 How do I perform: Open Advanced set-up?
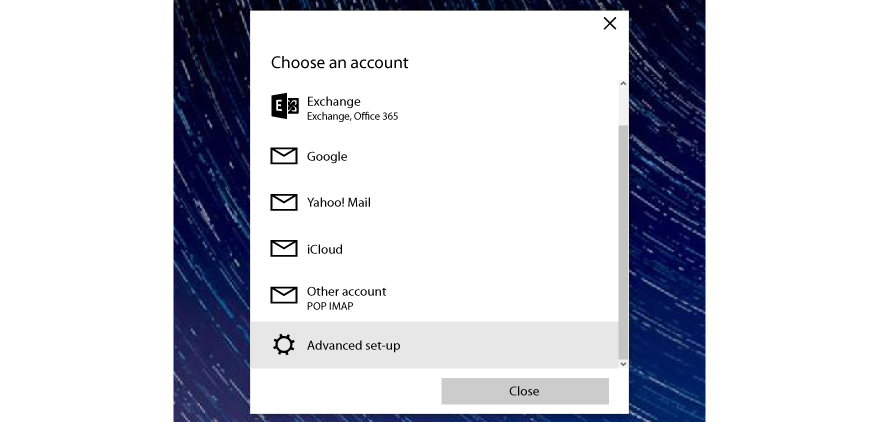tap(434, 345)
